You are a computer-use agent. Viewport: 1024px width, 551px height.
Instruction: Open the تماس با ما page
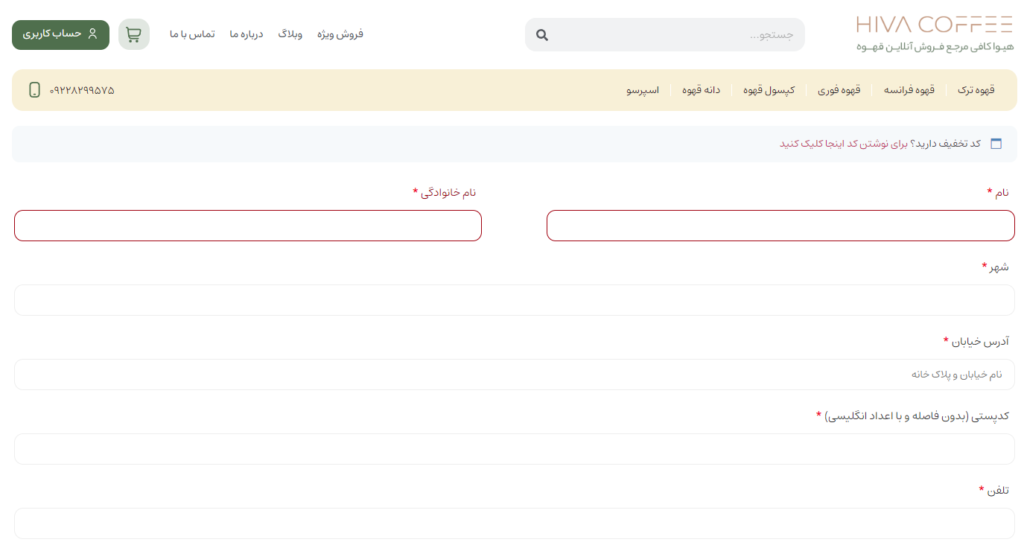[x=192, y=34]
